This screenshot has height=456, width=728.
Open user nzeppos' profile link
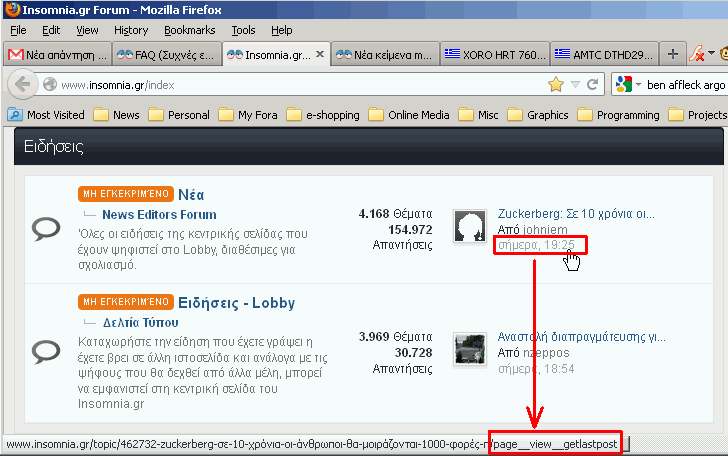[x=546, y=352]
